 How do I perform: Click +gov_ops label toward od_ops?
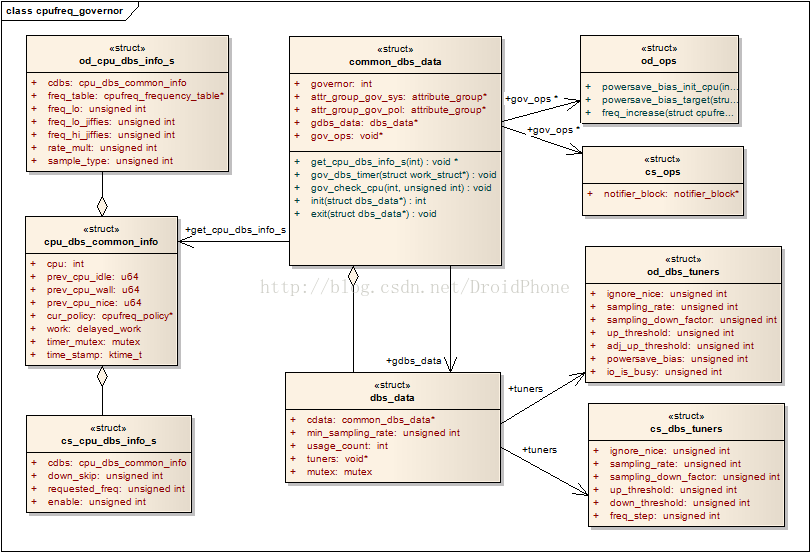pyautogui.click(x=532, y=99)
